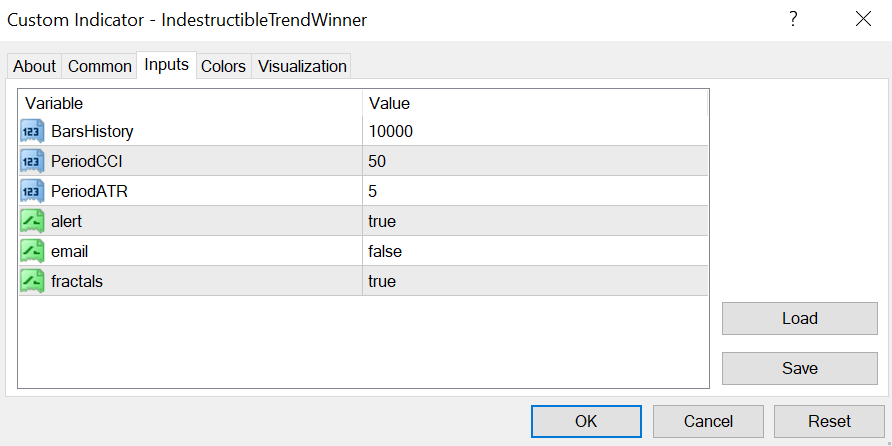This screenshot has width=892, height=446.
Task: Click the integer icon beside BarsHistory
Action: 32,131
